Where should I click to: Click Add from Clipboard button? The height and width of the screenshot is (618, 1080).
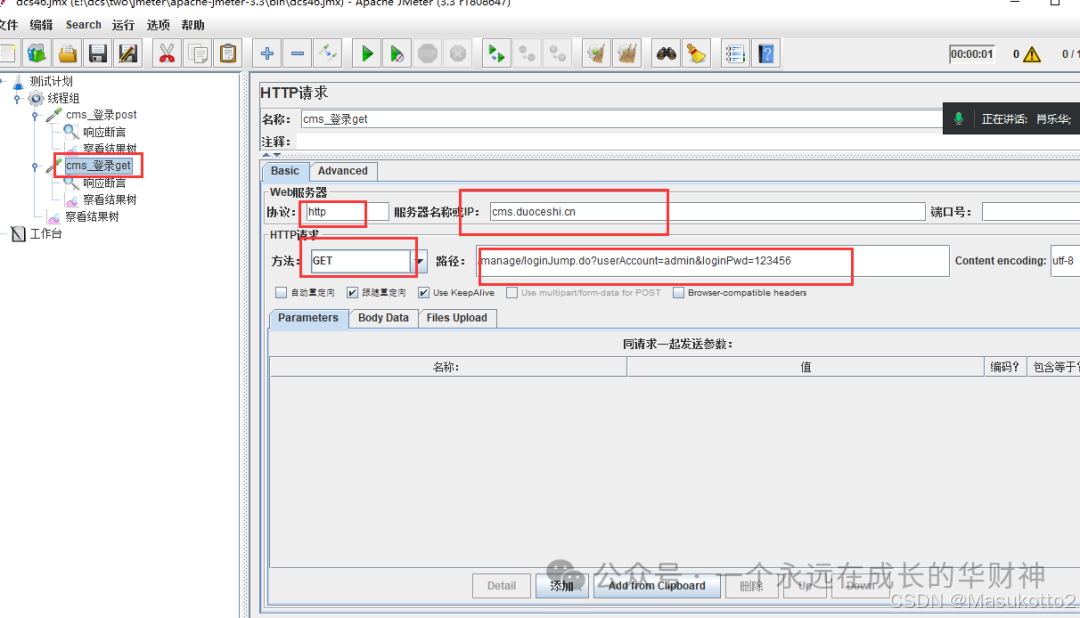click(x=657, y=586)
